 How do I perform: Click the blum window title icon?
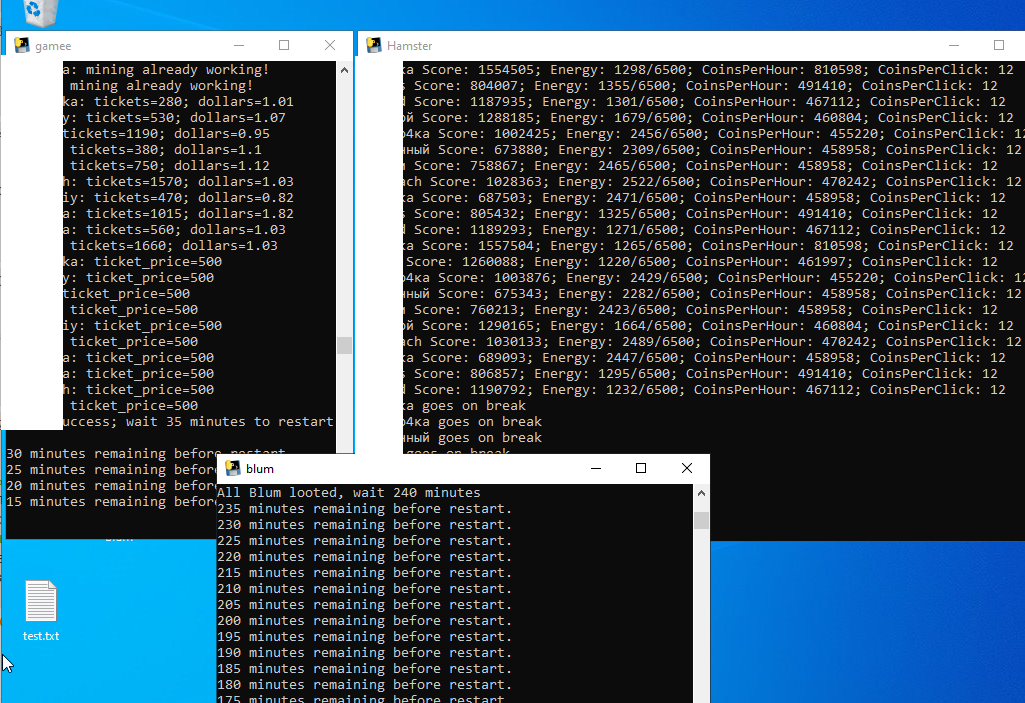(x=233, y=468)
